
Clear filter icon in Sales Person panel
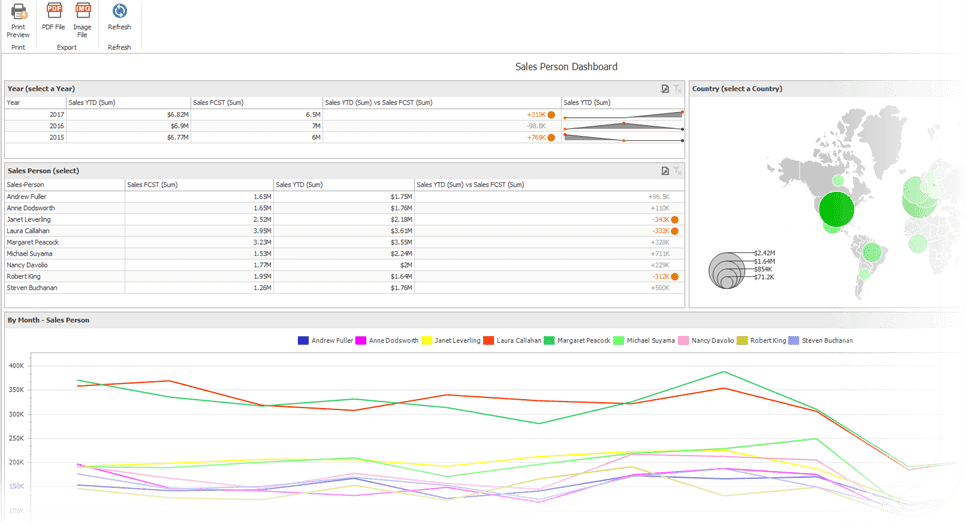pyautogui.click(x=678, y=171)
